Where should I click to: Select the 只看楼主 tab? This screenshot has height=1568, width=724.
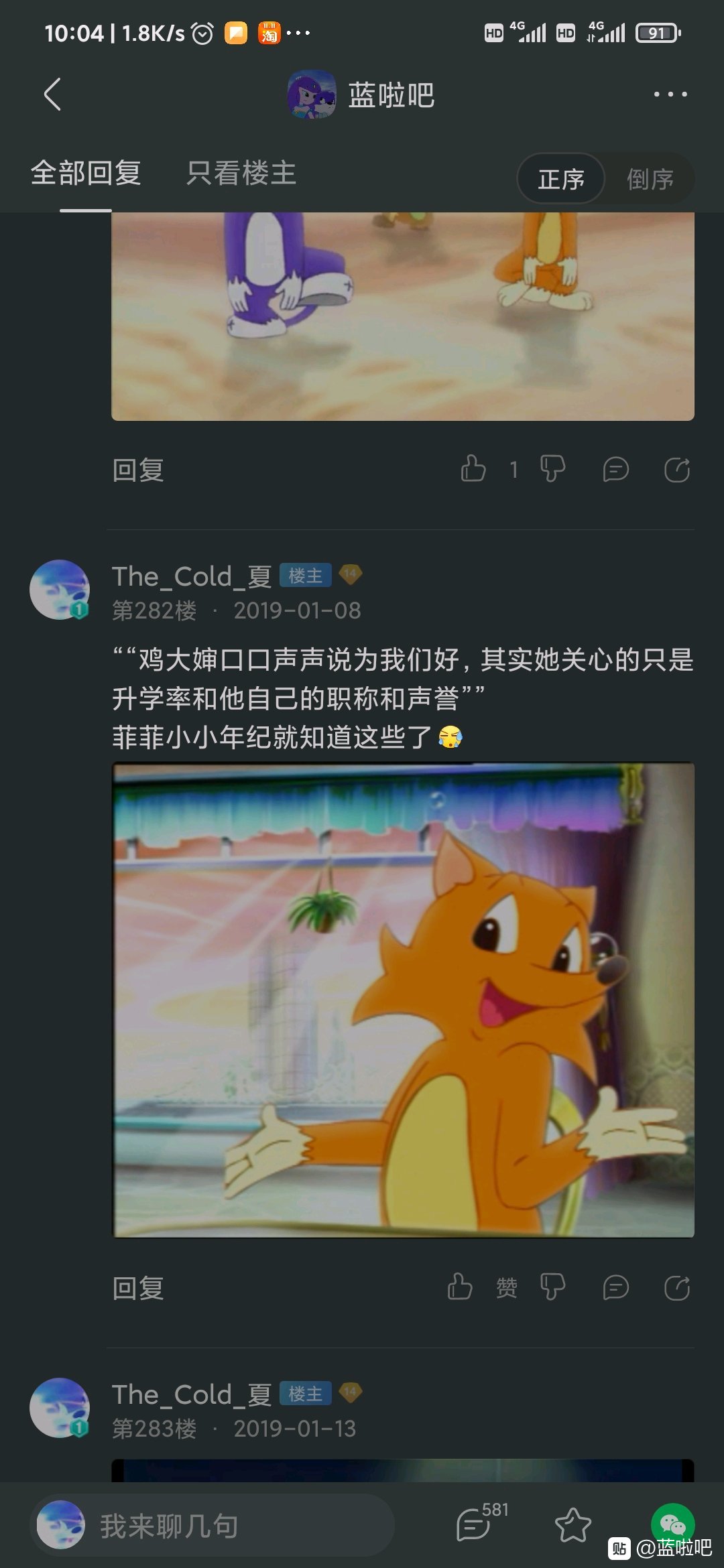(241, 173)
